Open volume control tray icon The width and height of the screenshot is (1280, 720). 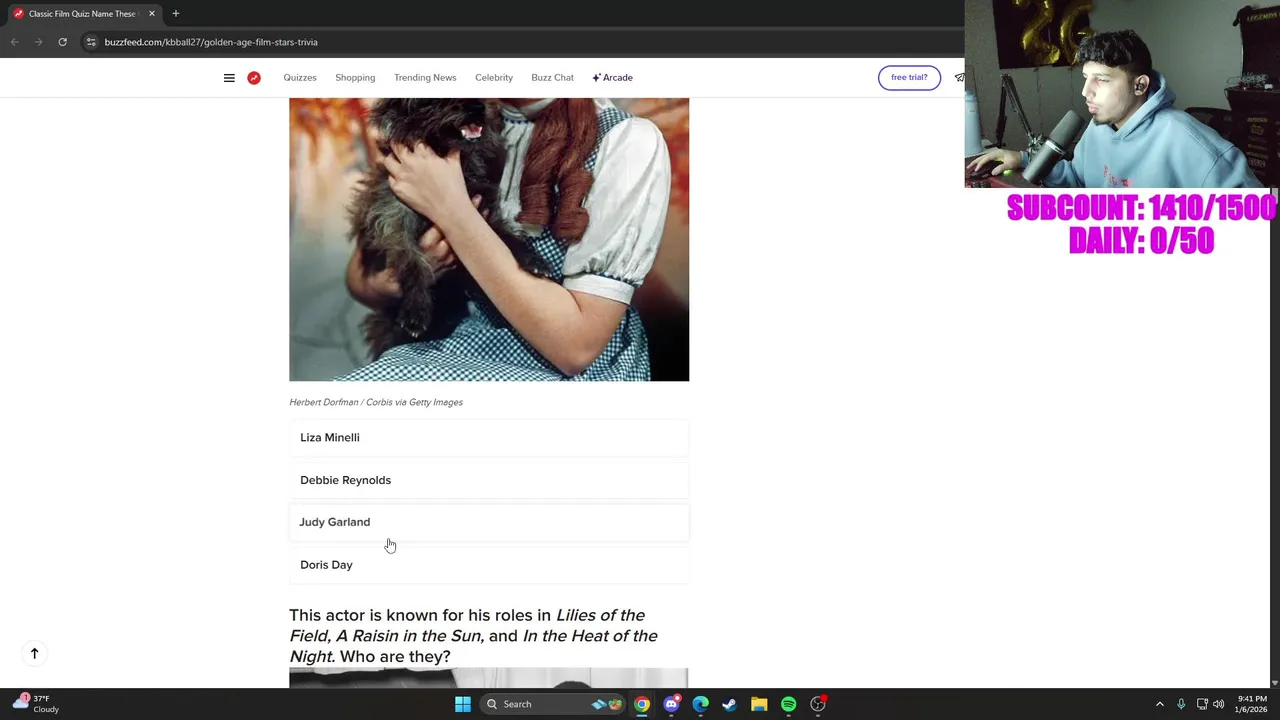1218,704
